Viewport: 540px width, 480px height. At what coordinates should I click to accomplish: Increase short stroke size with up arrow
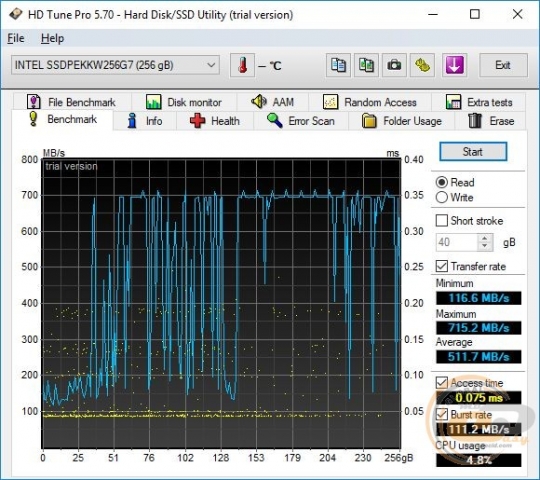click(x=485, y=238)
